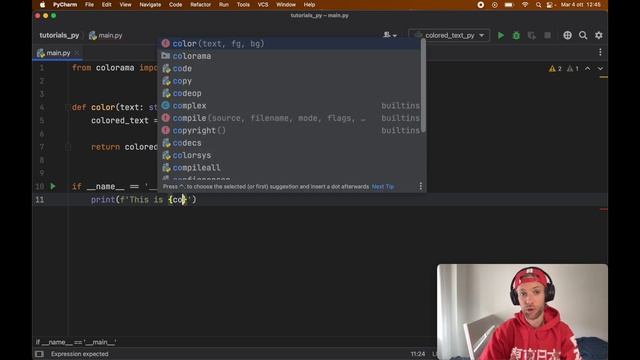640x360 pixels.
Task: Choose the code module suggestion
Action: pos(290,69)
